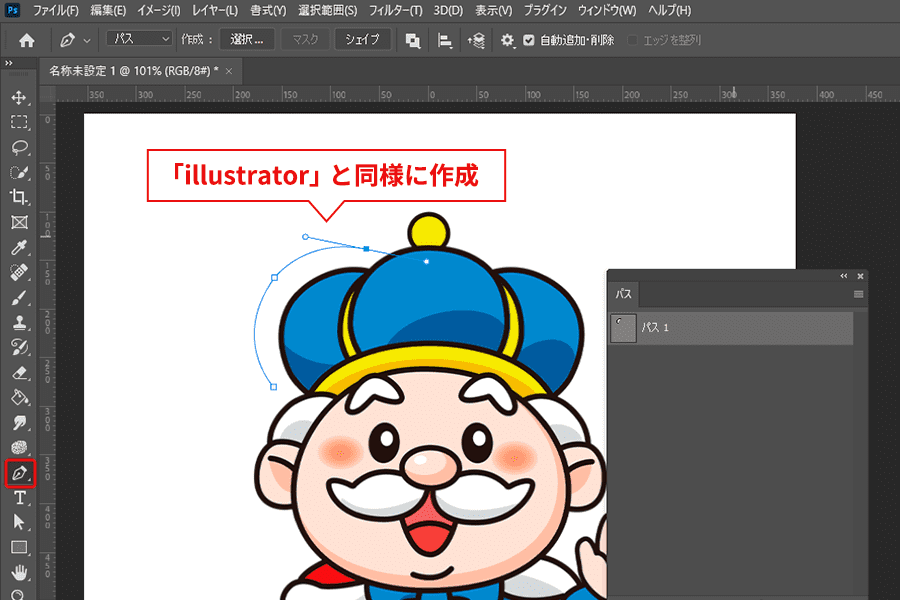Select the Paint Bucket tool

pos(19,397)
